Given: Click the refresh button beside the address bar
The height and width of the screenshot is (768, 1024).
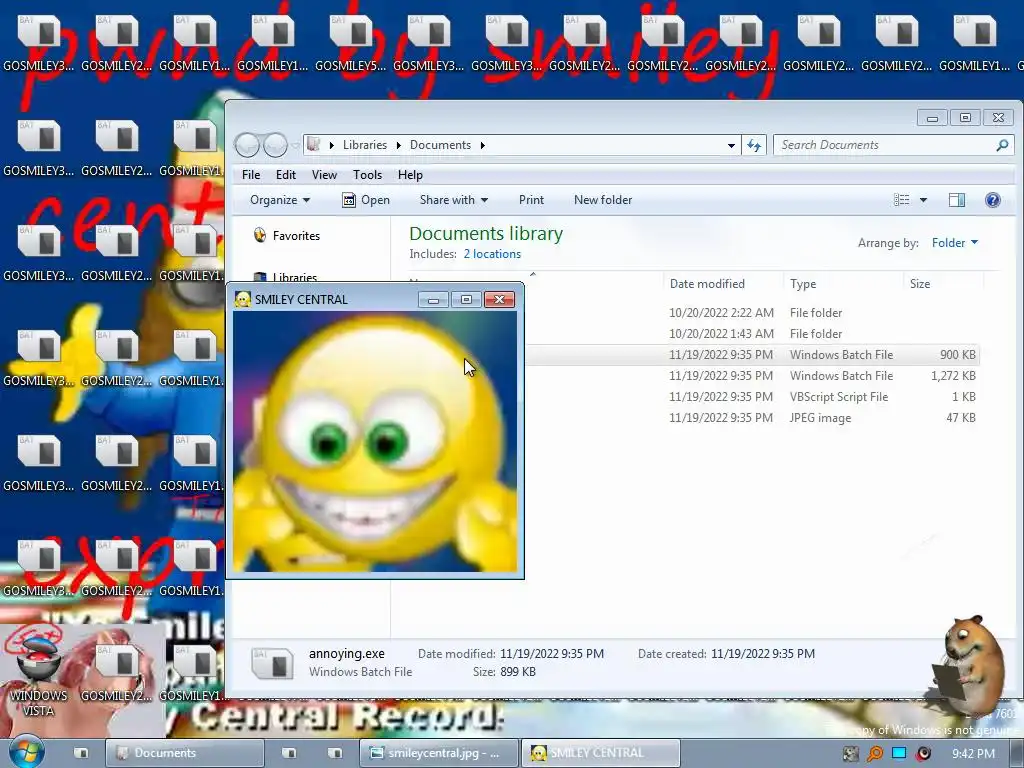Looking at the screenshot, I should (754, 145).
